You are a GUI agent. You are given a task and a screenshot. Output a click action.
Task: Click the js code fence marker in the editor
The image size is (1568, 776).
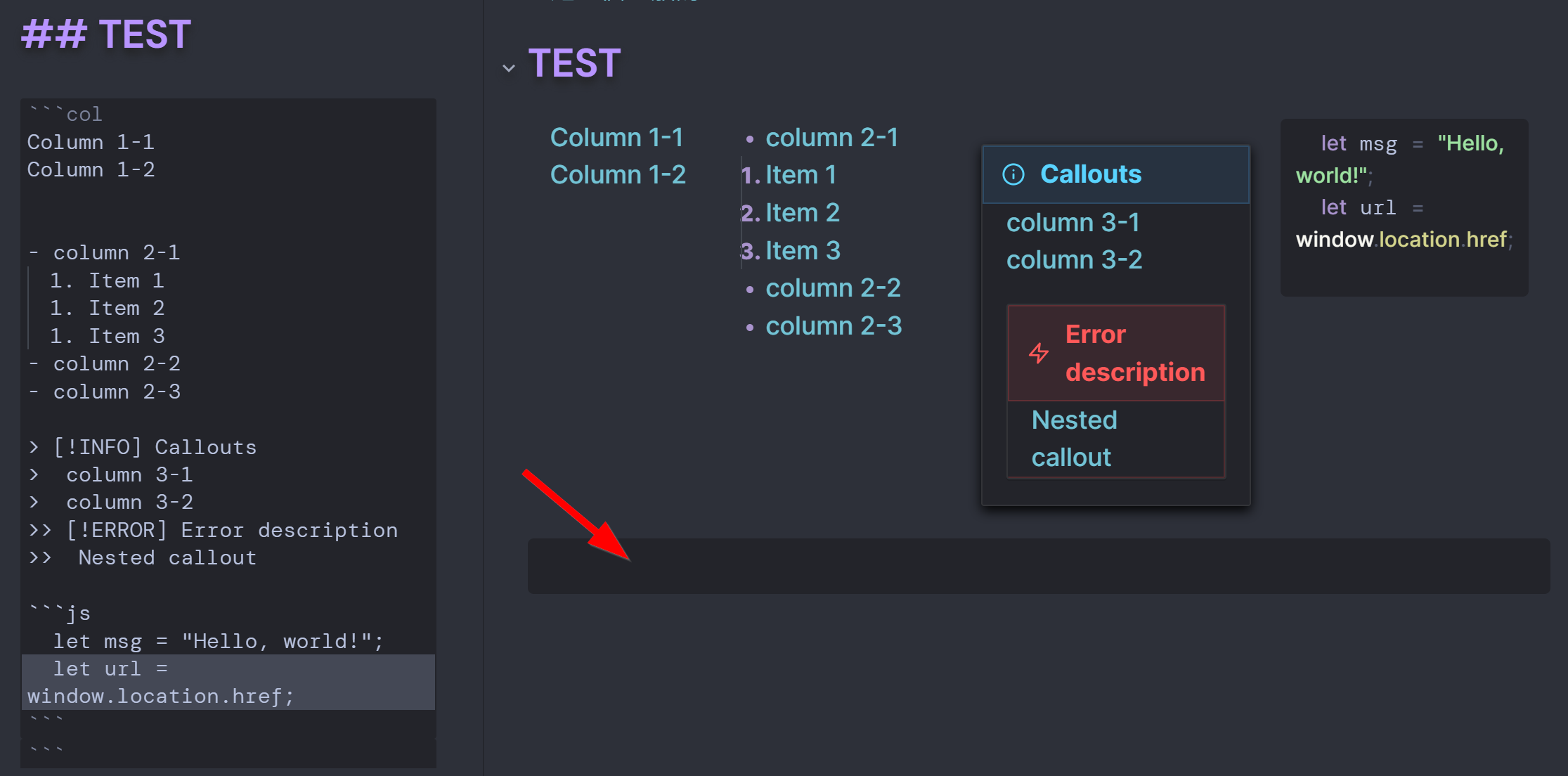(60, 613)
